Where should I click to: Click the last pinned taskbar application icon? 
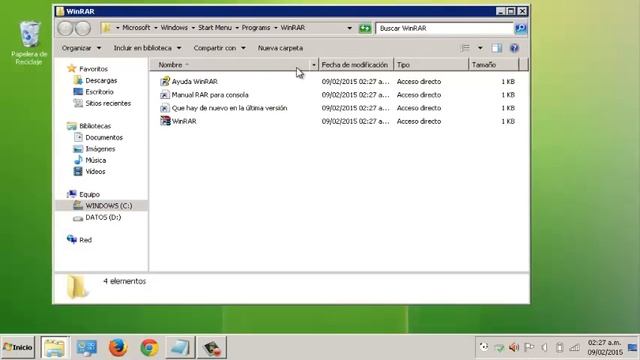212,348
